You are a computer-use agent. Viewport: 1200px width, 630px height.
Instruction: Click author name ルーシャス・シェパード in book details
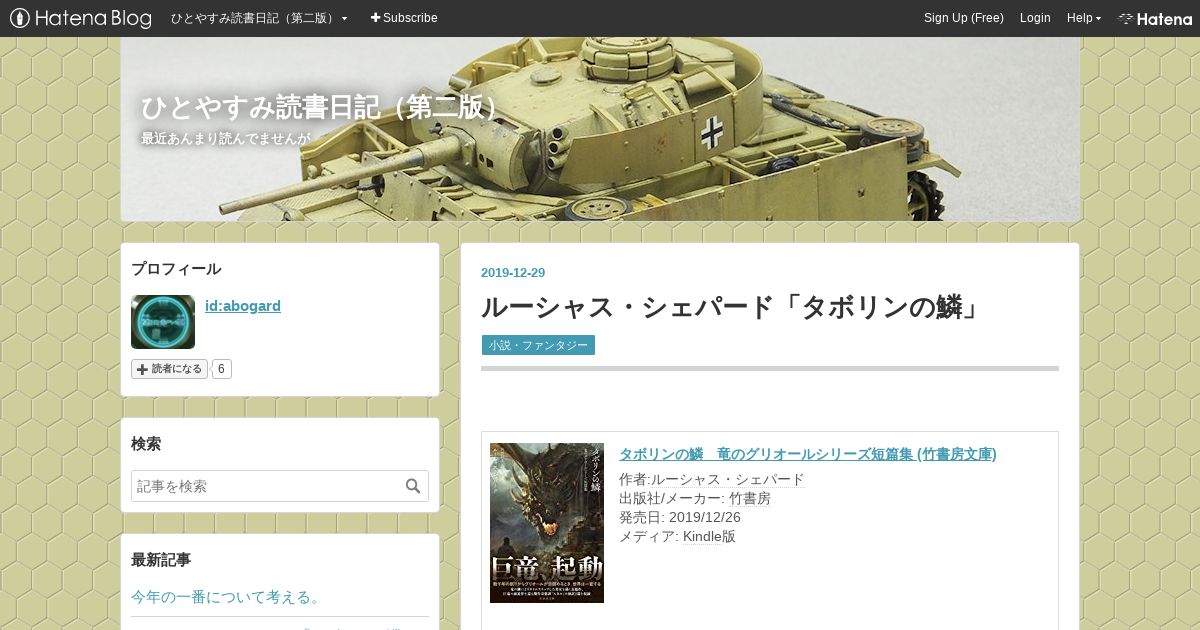(x=728, y=479)
